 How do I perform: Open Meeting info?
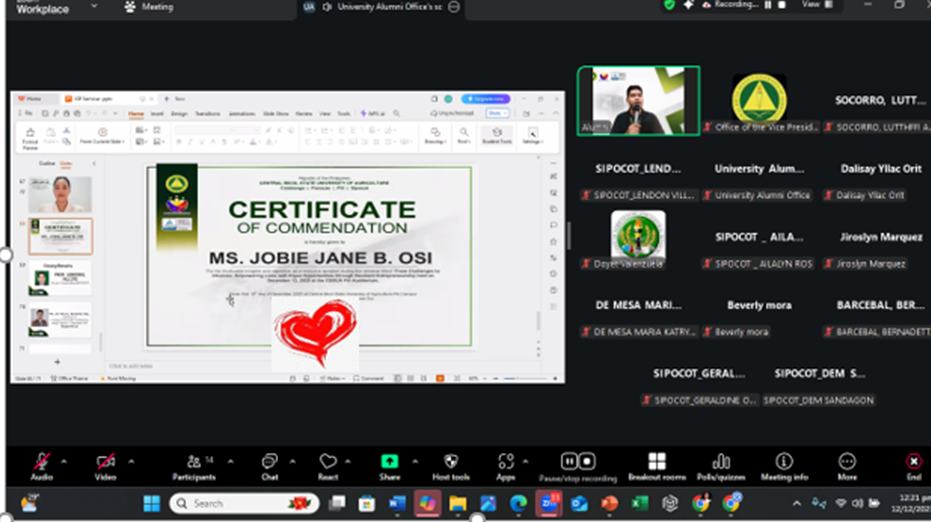(x=784, y=463)
